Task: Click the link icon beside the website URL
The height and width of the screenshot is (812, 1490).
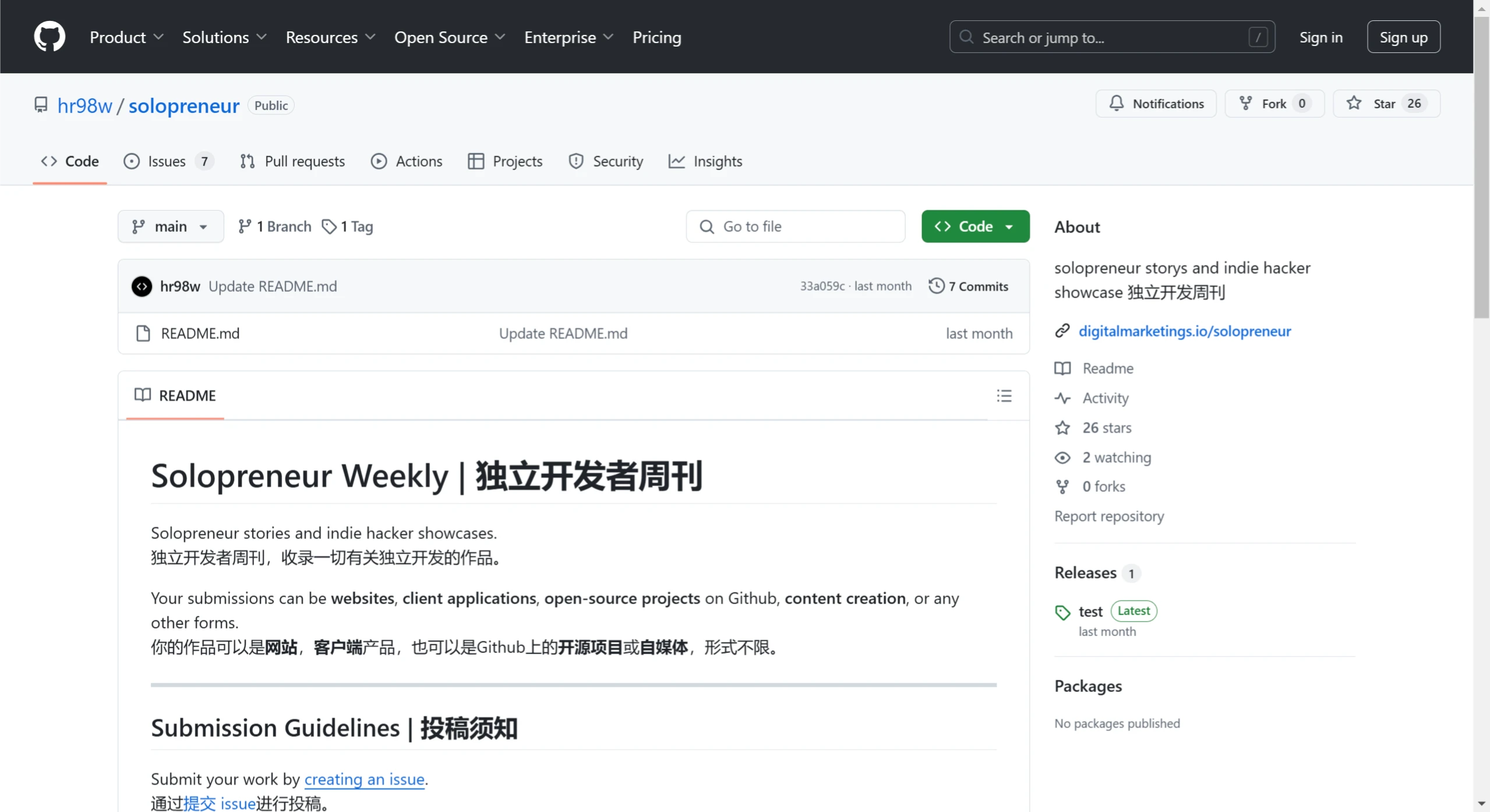Action: point(1062,331)
